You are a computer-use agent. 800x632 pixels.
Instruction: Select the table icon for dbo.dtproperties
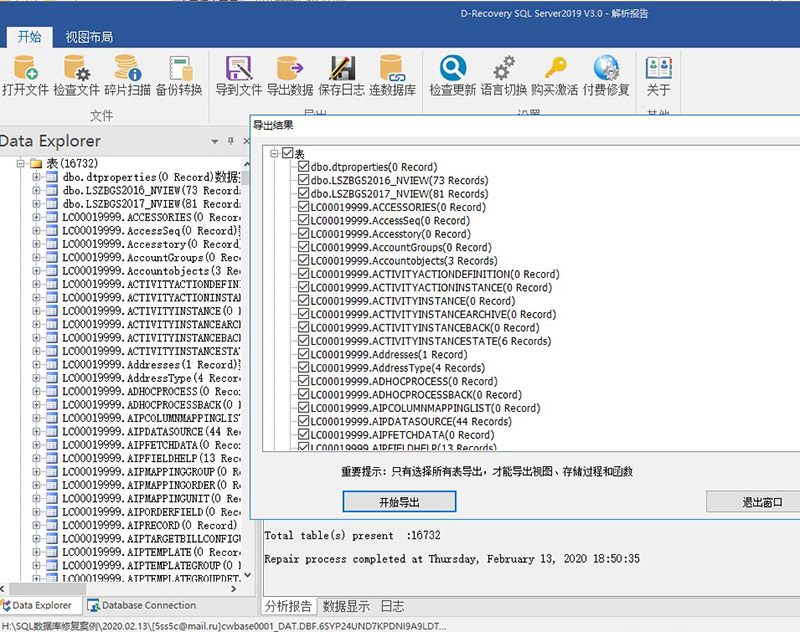[52, 177]
